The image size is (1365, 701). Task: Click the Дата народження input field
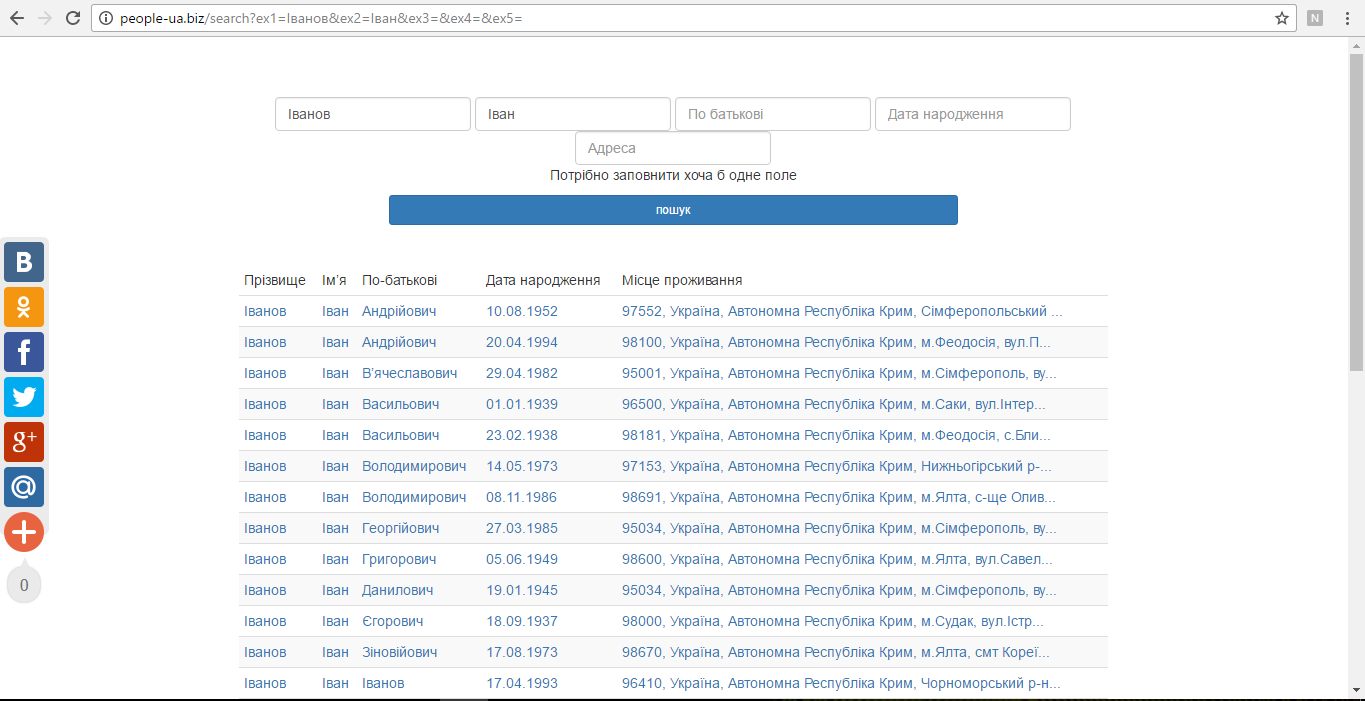pyautogui.click(x=972, y=114)
